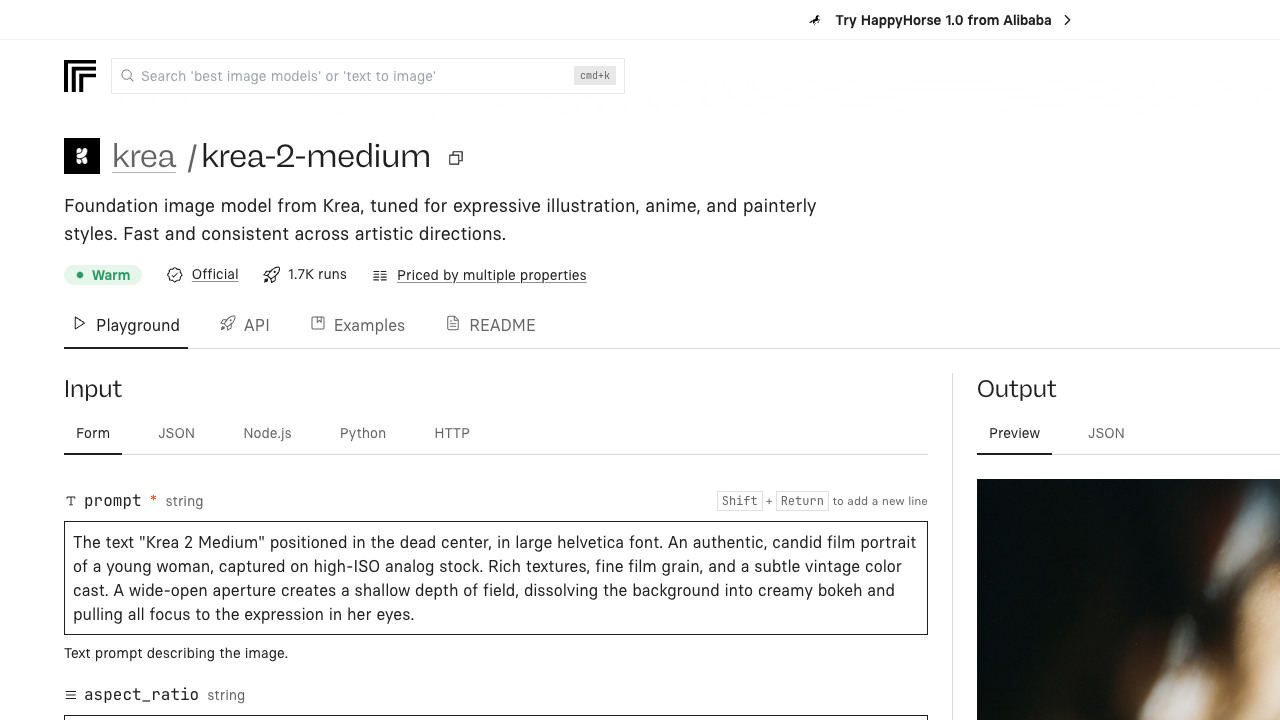Click 'Text prompt describing the image.' helper text
The height and width of the screenshot is (720, 1280).
click(x=176, y=653)
